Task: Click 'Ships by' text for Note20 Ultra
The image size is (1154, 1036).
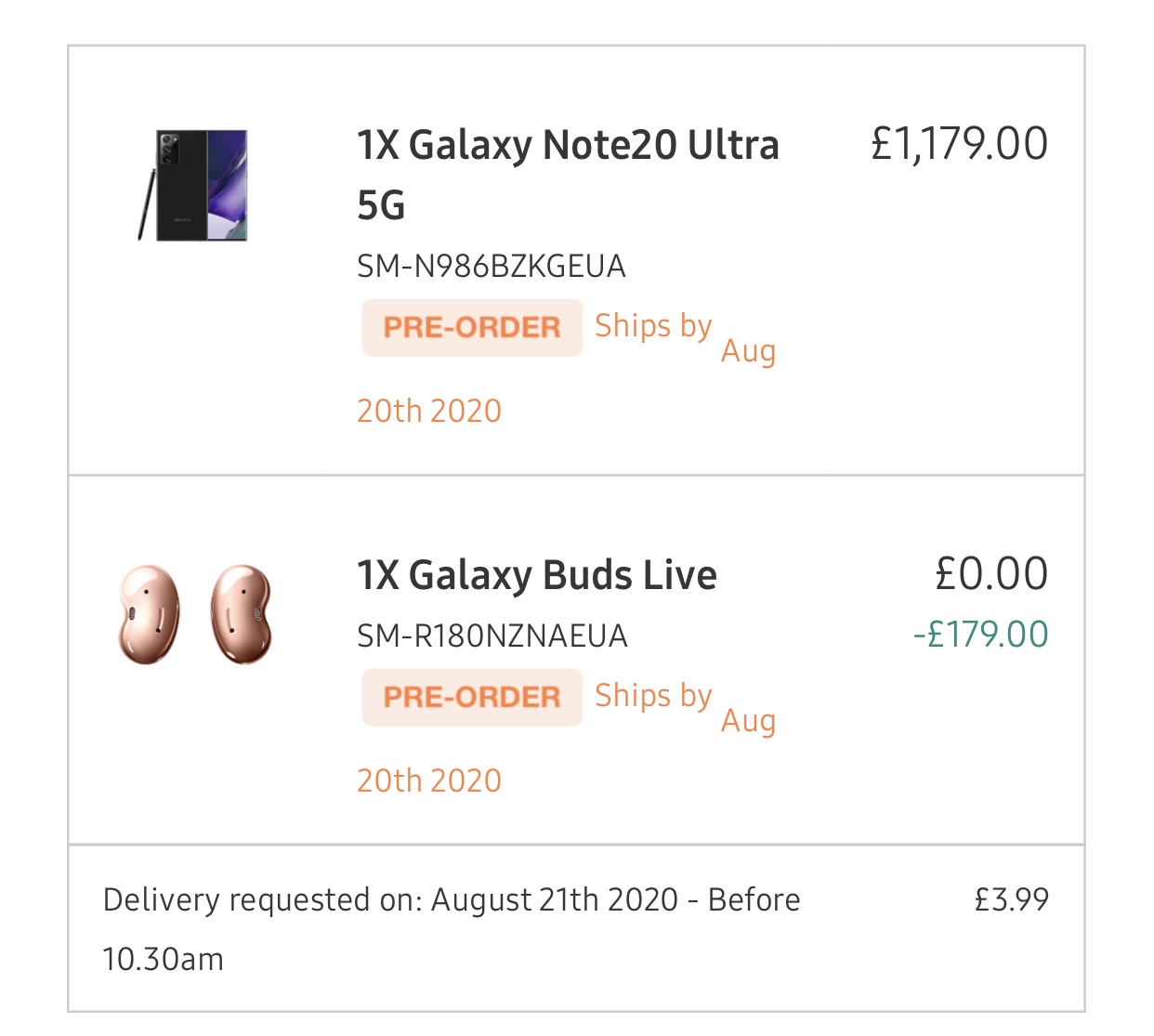Action: pyautogui.click(x=653, y=326)
